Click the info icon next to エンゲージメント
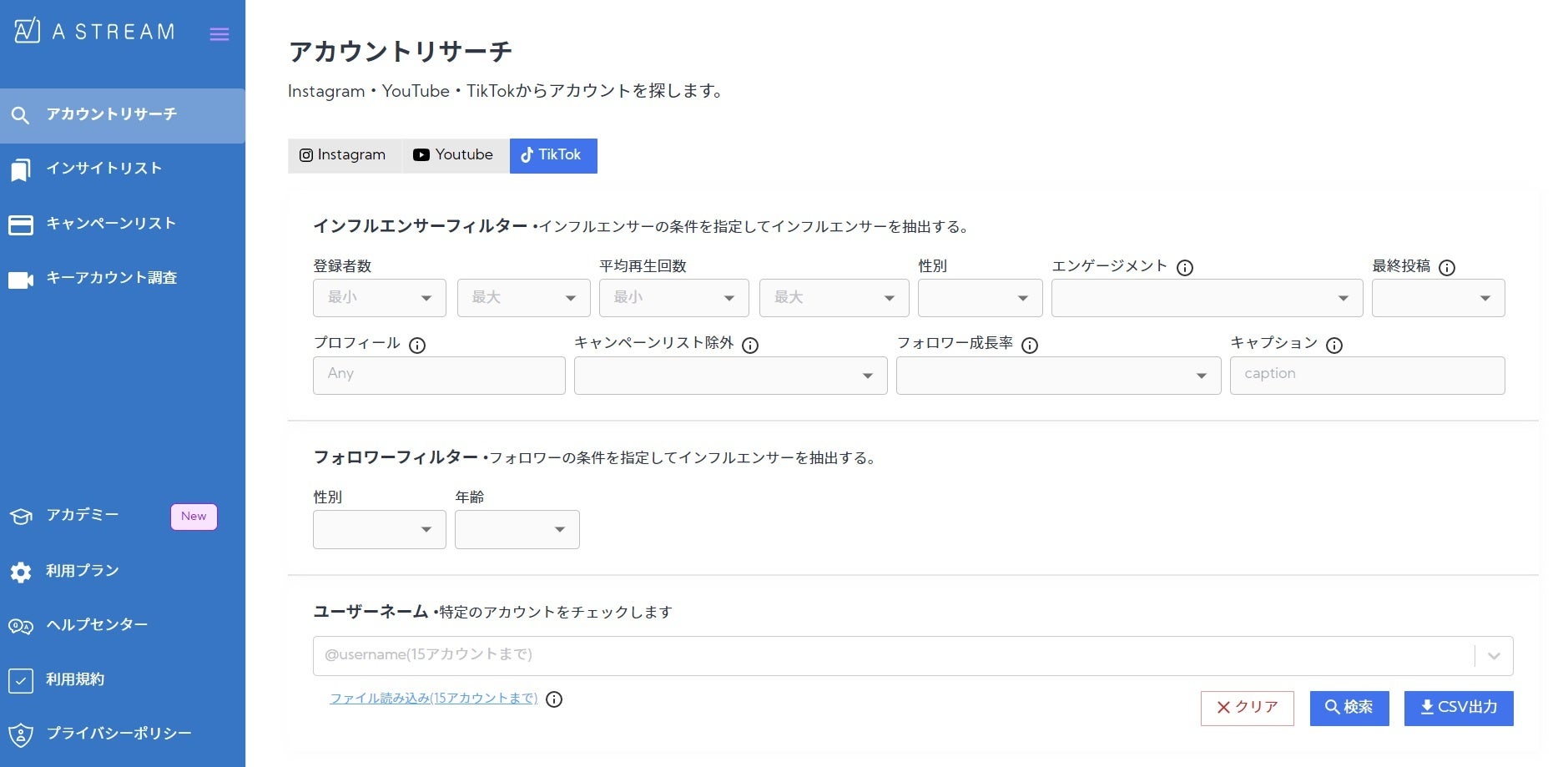The width and height of the screenshot is (1568, 767). 1184,268
